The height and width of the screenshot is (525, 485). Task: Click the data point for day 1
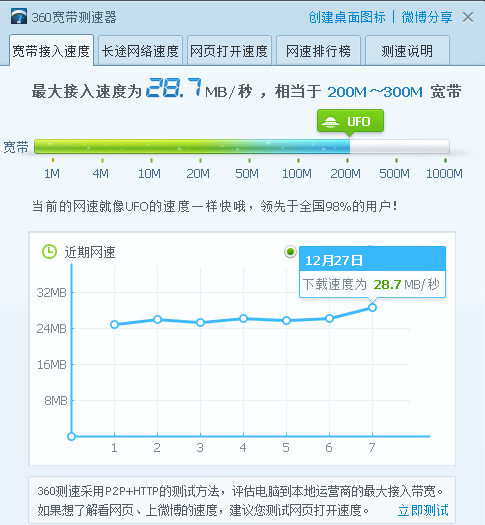(114, 324)
